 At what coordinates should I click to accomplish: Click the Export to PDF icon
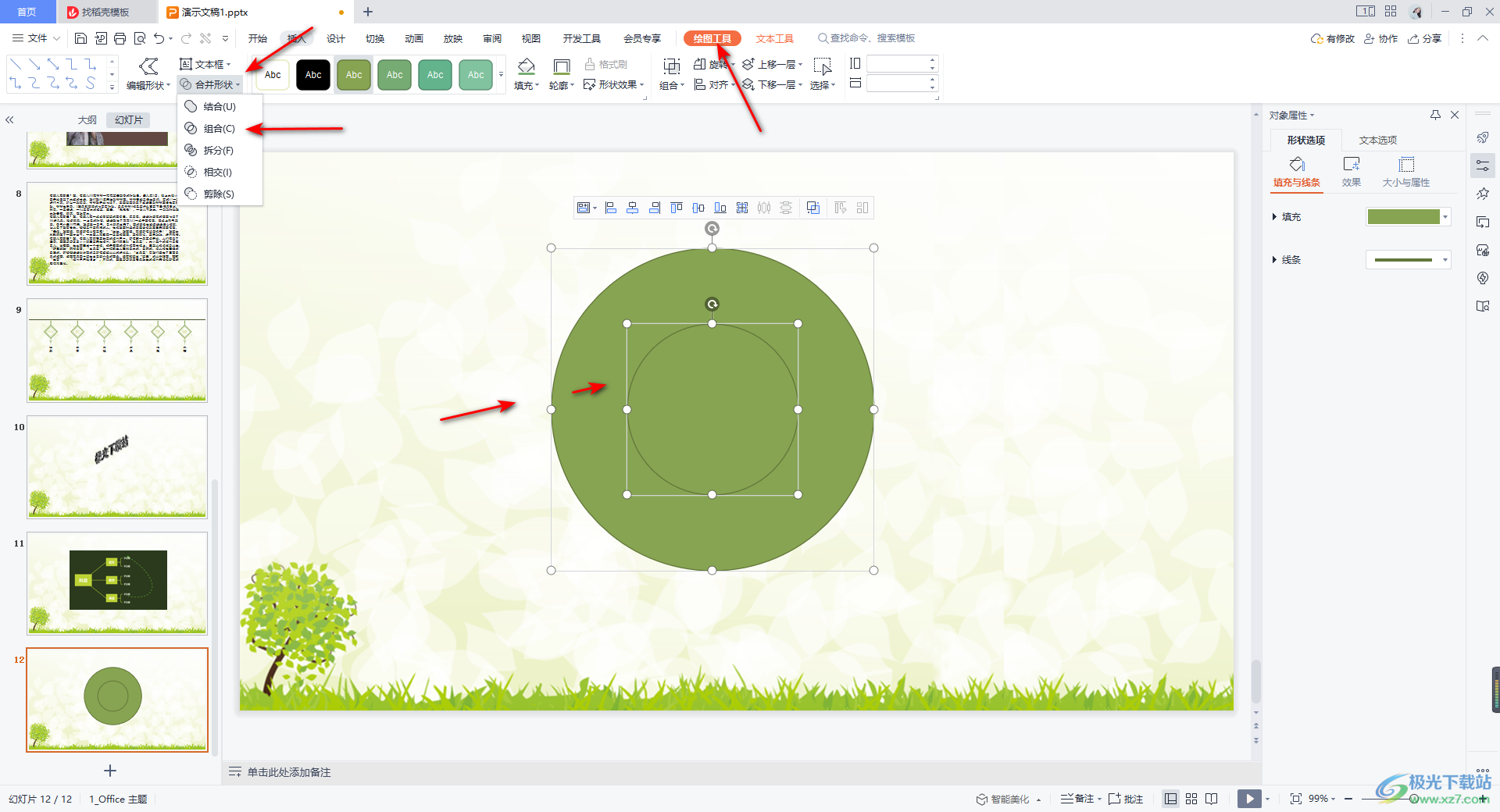coord(101,38)
